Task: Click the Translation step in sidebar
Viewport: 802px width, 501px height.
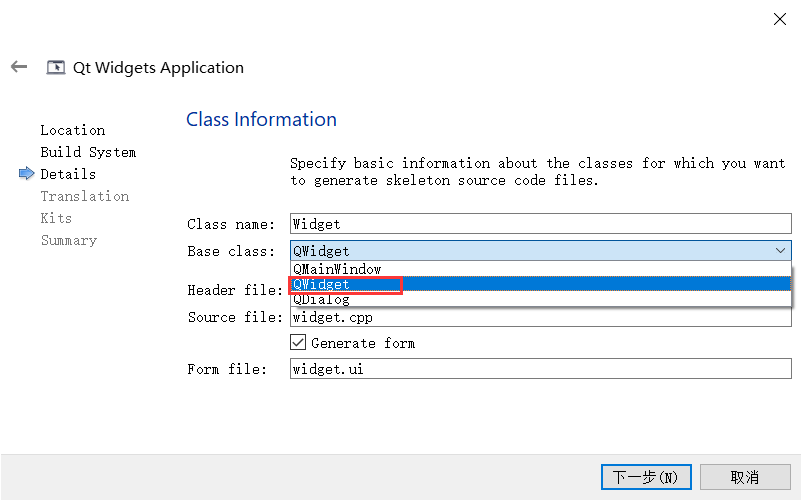Action: [x=84, y=196]
